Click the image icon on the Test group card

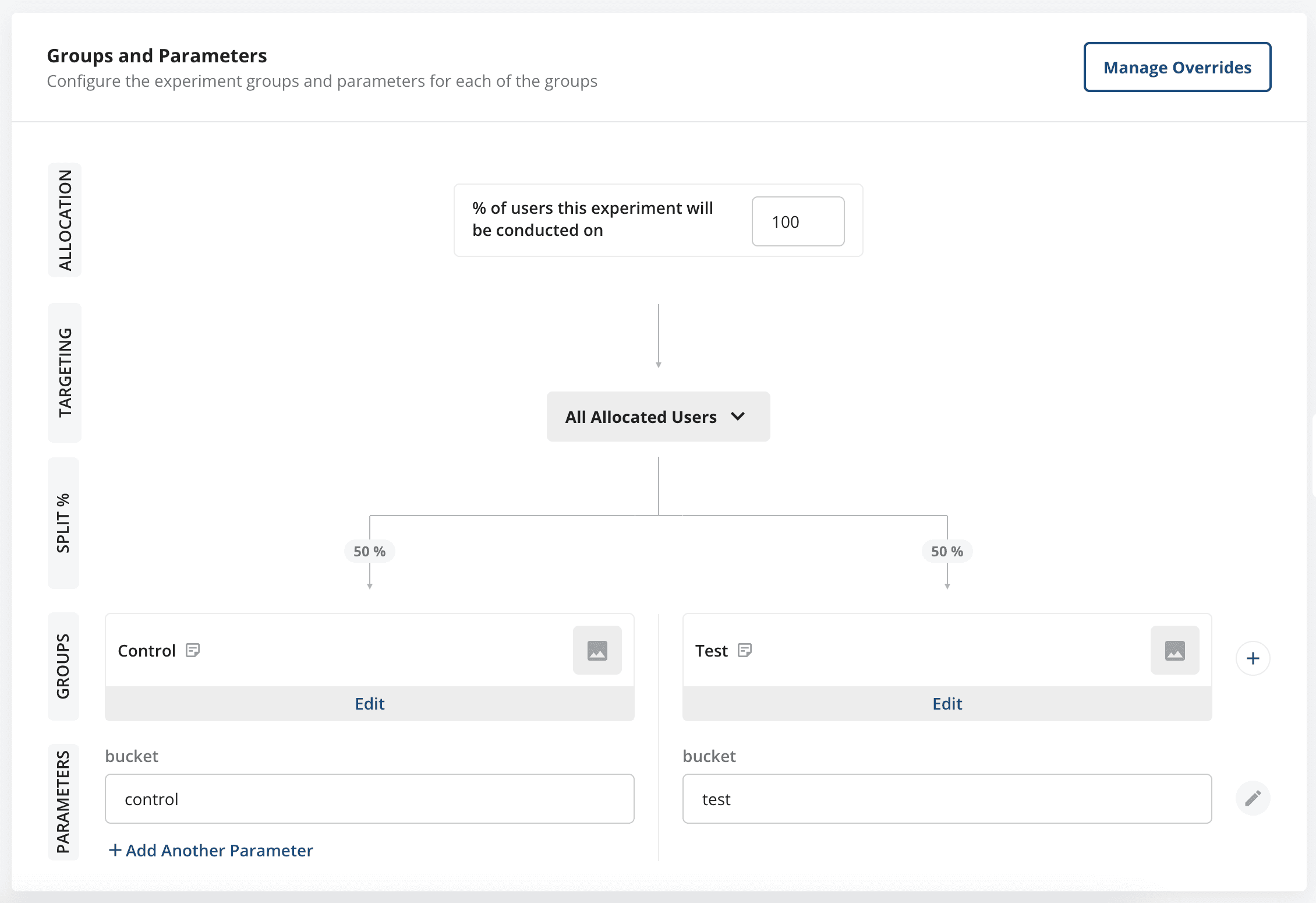pos(1175,650)
